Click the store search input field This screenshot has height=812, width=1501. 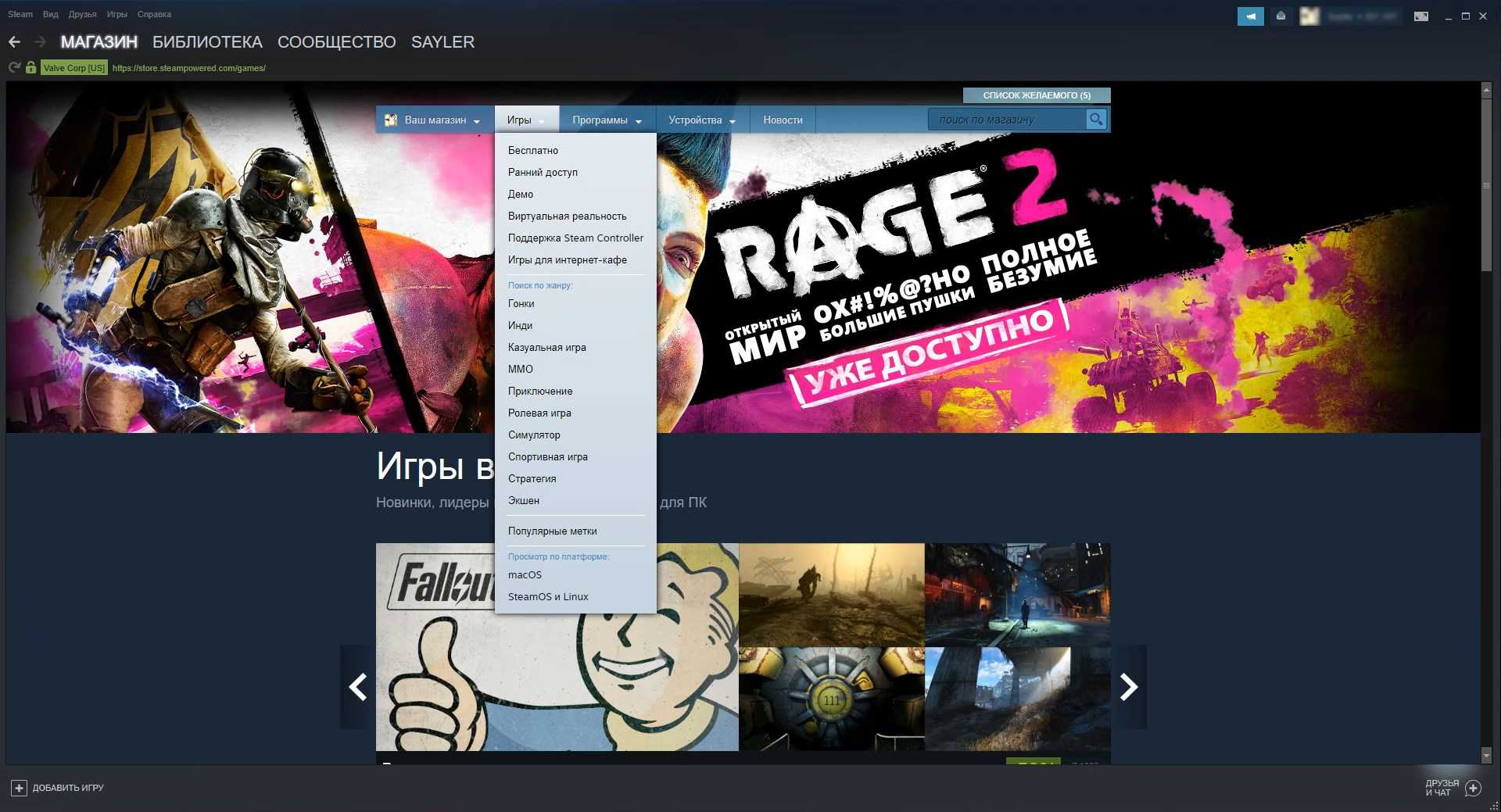coord(1007,120)
